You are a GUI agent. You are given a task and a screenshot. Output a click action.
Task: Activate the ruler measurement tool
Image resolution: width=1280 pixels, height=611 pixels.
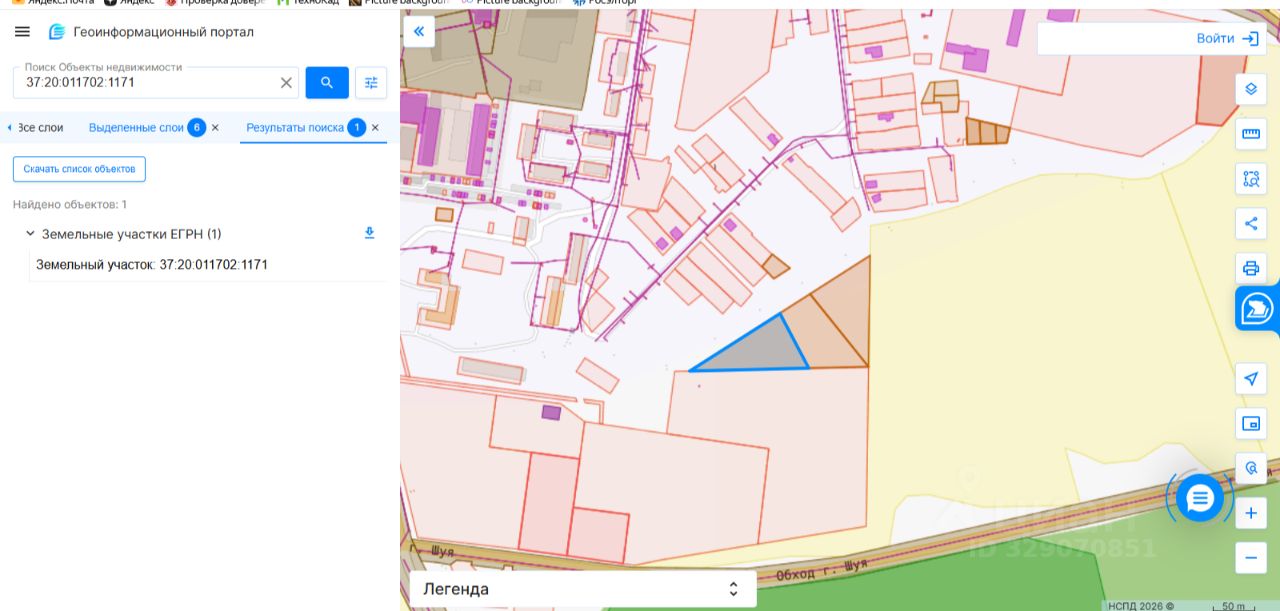1250,134
